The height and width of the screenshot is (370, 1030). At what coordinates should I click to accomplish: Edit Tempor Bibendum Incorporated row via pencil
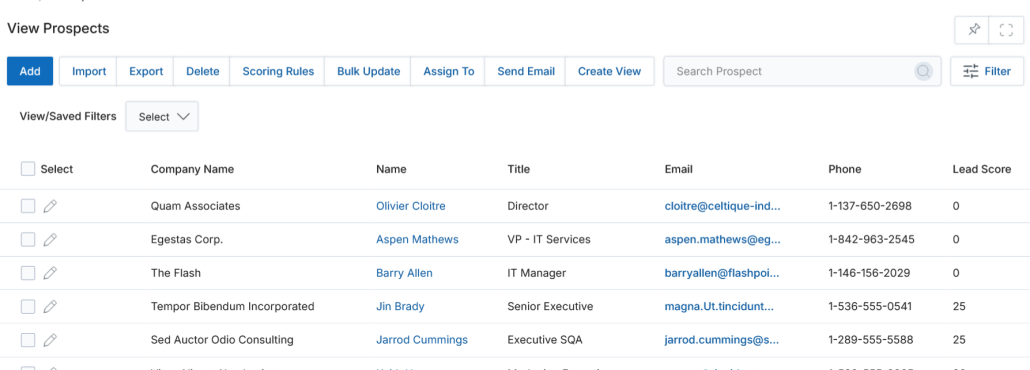point(50,306)
